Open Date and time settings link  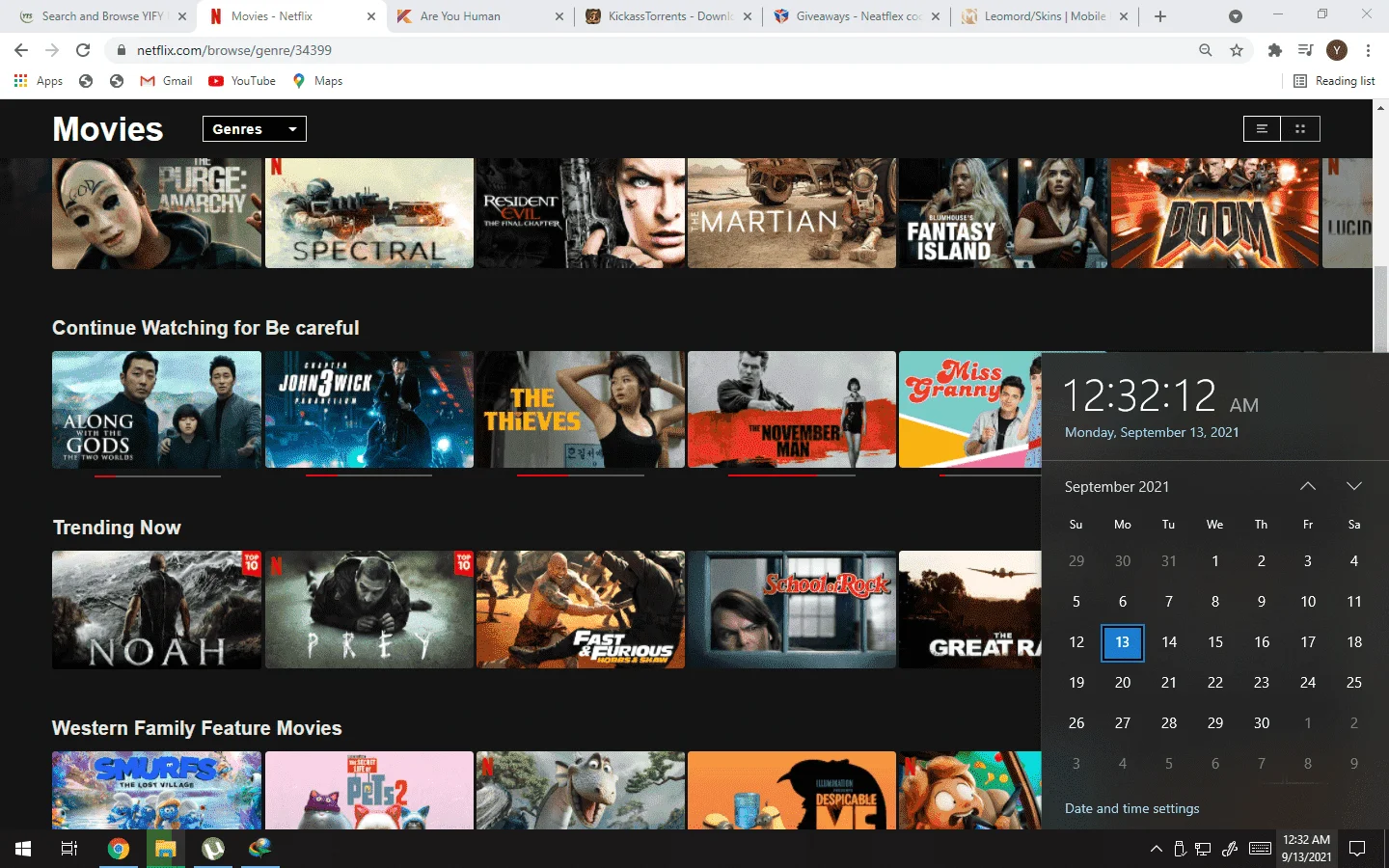coord(1132,808)
